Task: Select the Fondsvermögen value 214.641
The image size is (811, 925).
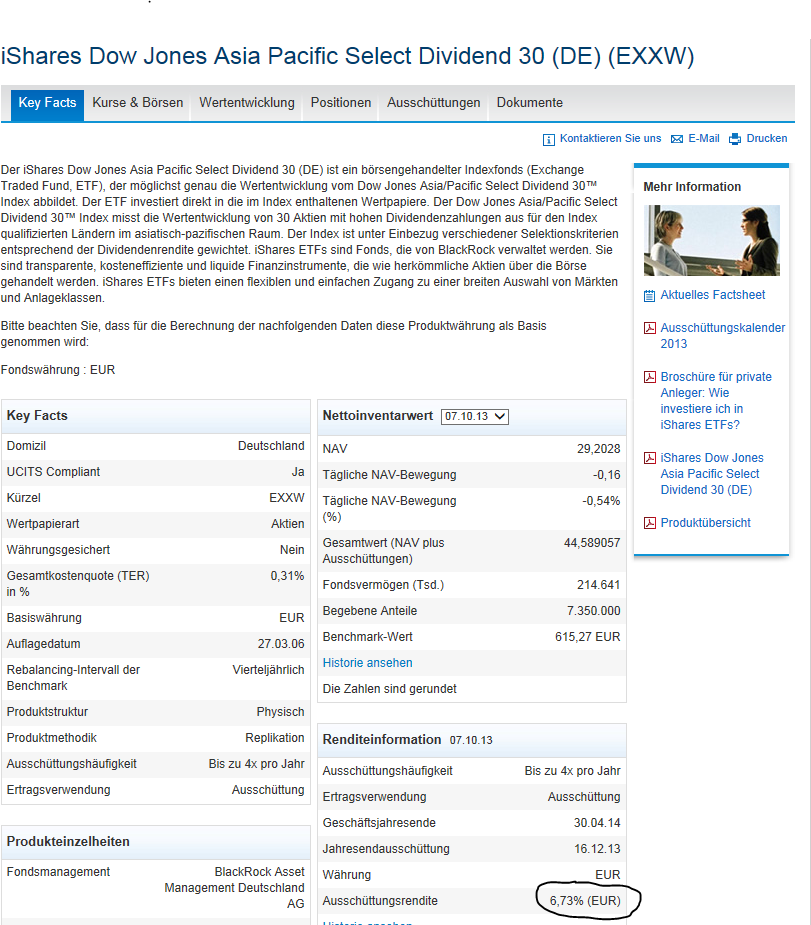Action: point(599,585)
